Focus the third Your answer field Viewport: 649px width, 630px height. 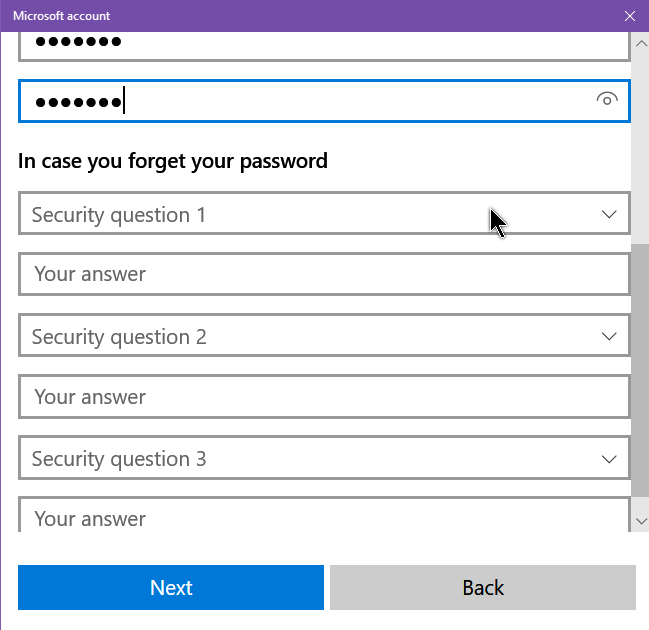[324, 515]
